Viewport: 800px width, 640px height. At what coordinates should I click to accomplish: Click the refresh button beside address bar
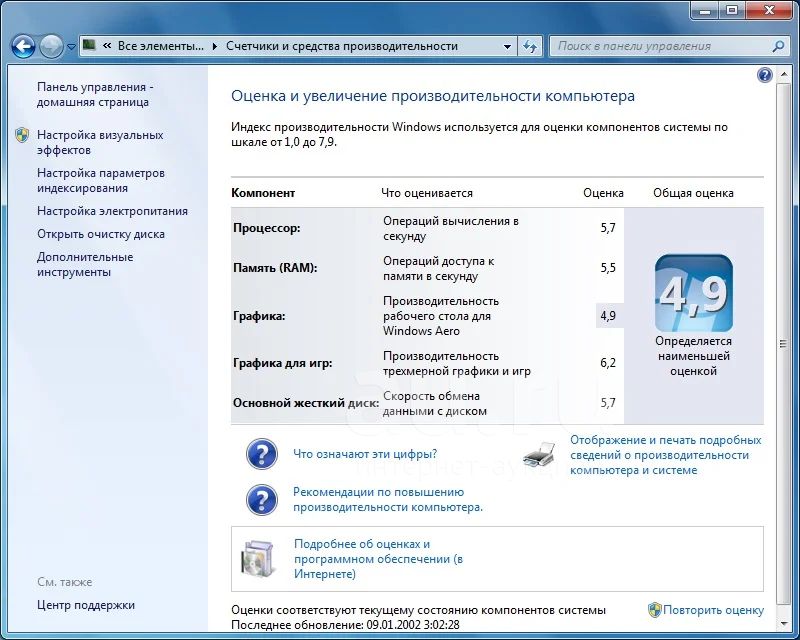click(x=530, y=46)
